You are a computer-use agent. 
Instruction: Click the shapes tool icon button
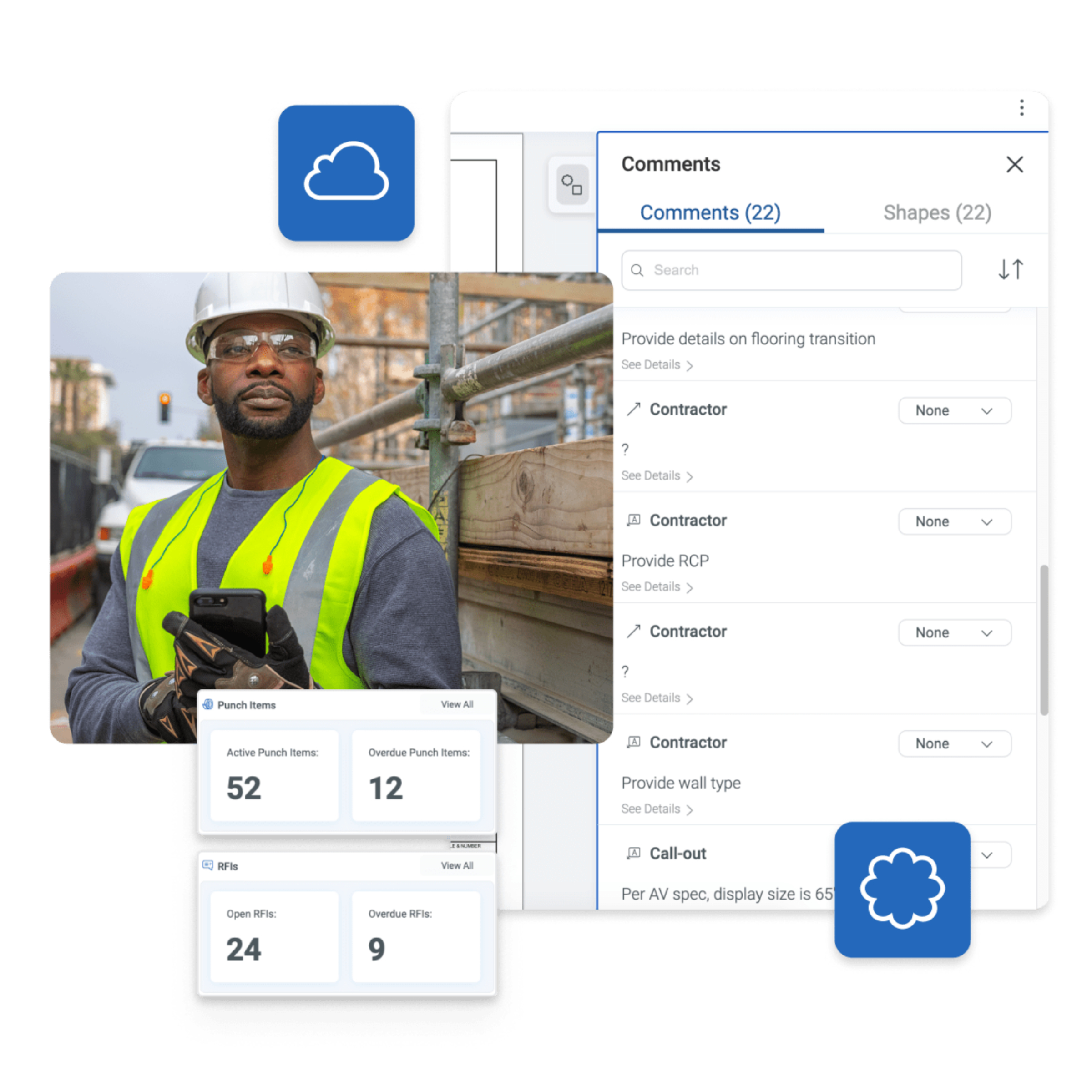click(571, 184)
